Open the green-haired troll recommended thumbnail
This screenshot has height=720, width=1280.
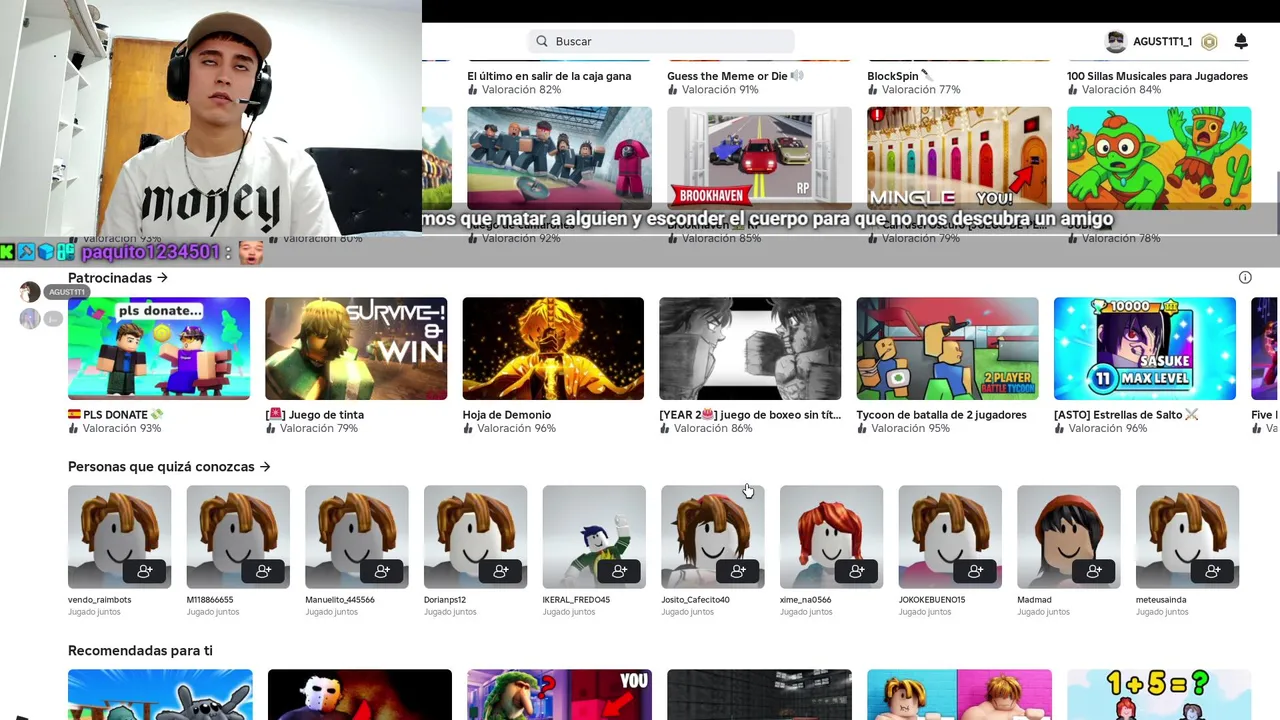pyautogui.click(x=560, y=695)
